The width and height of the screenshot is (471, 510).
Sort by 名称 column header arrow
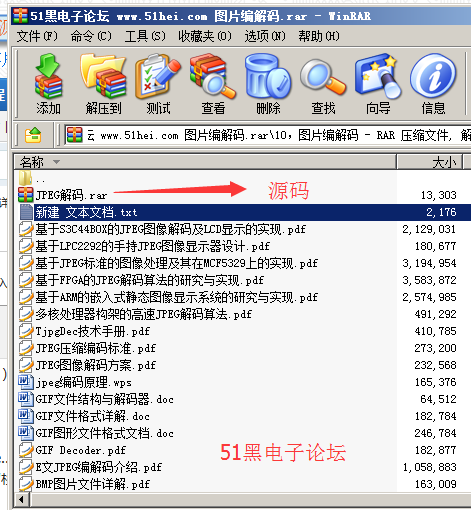[x=57, y=162]
